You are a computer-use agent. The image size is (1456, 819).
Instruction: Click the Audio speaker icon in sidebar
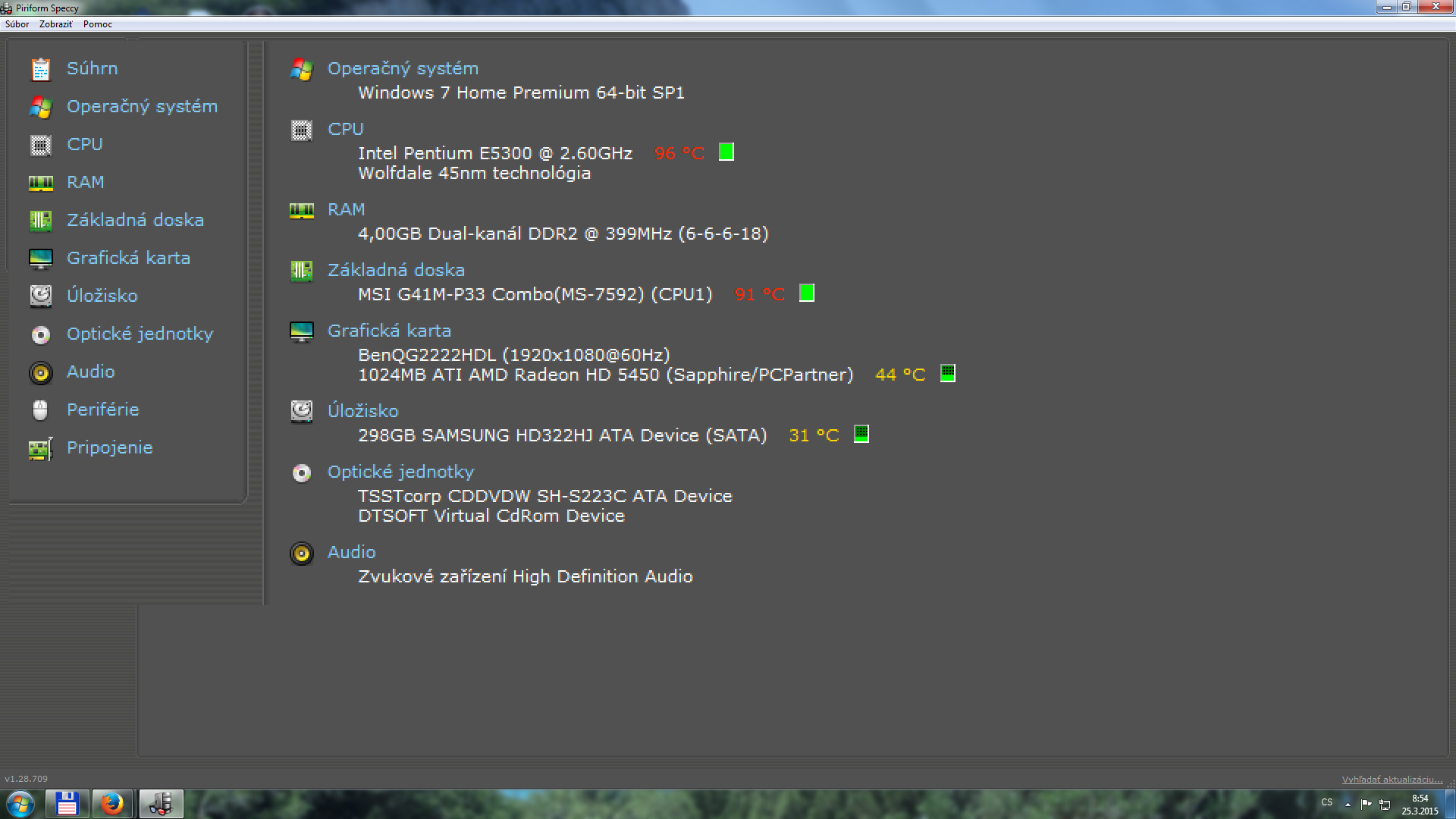point(41,372)
